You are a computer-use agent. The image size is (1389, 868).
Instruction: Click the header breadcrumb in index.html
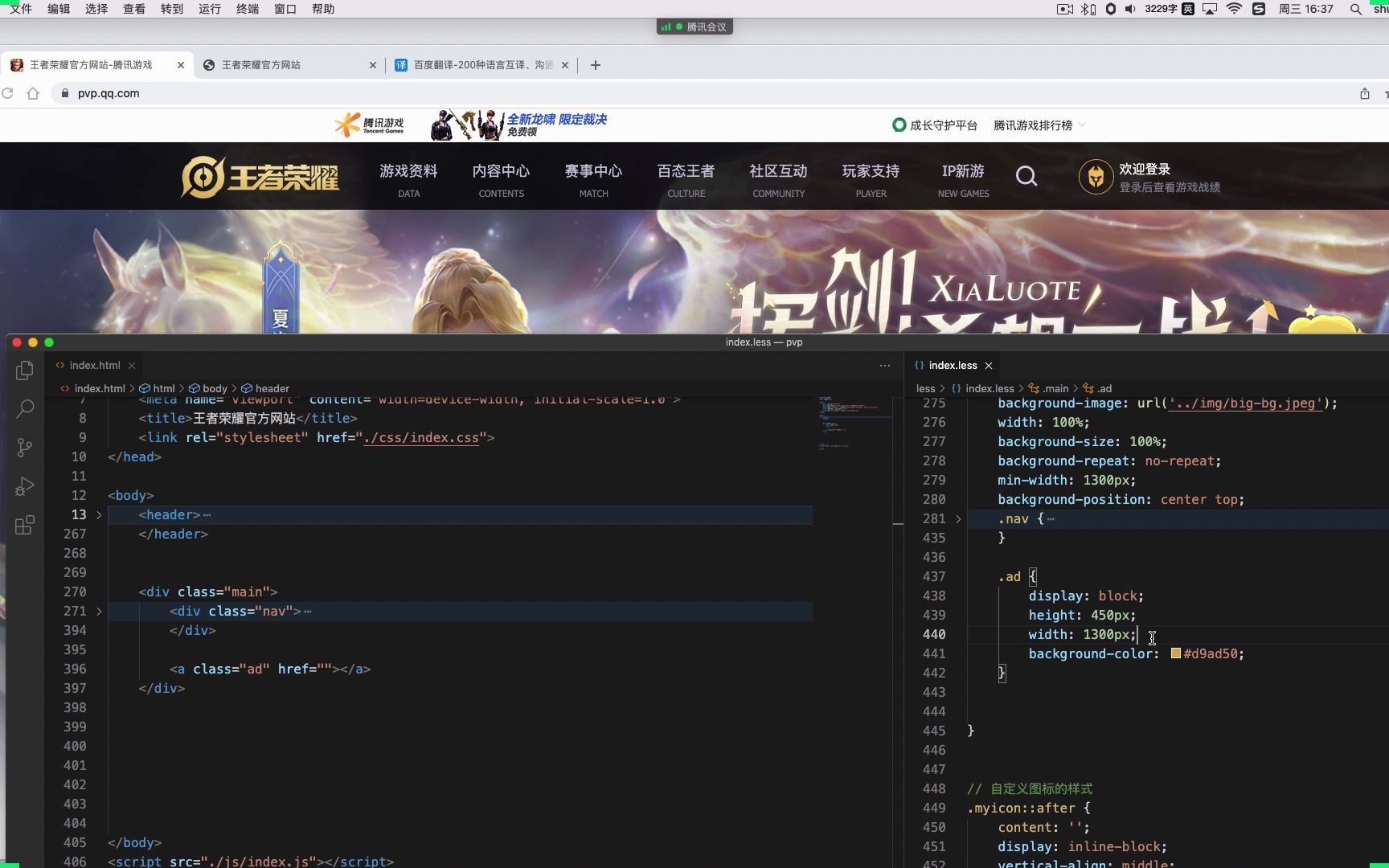click(265, 388)
